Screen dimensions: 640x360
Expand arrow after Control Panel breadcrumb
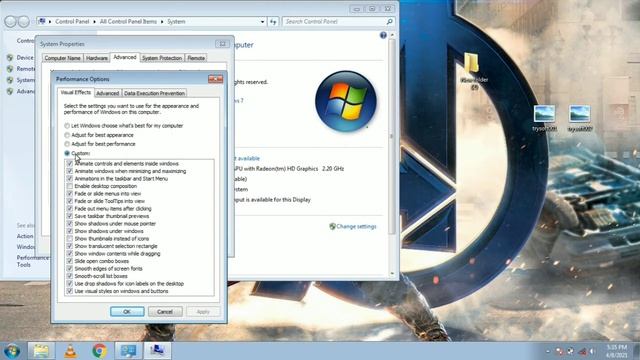(x=94, y=22)
